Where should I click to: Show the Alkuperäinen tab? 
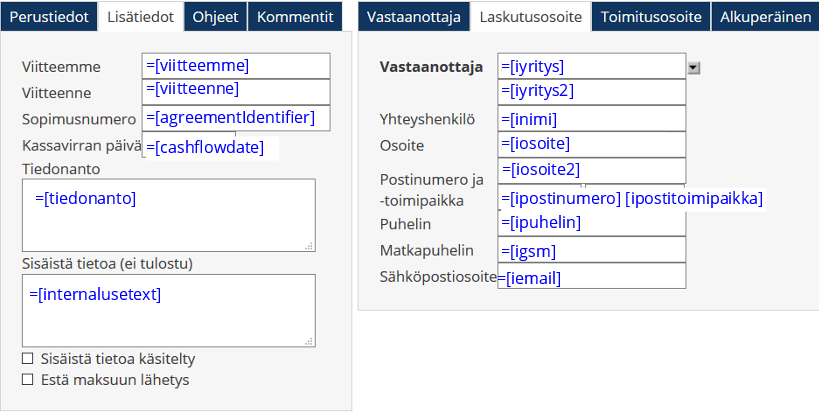pos(765,17)
